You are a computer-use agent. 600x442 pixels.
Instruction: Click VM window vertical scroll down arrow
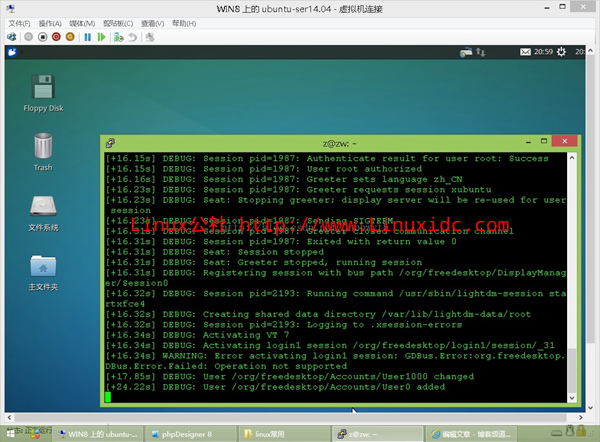pos(590,408)
